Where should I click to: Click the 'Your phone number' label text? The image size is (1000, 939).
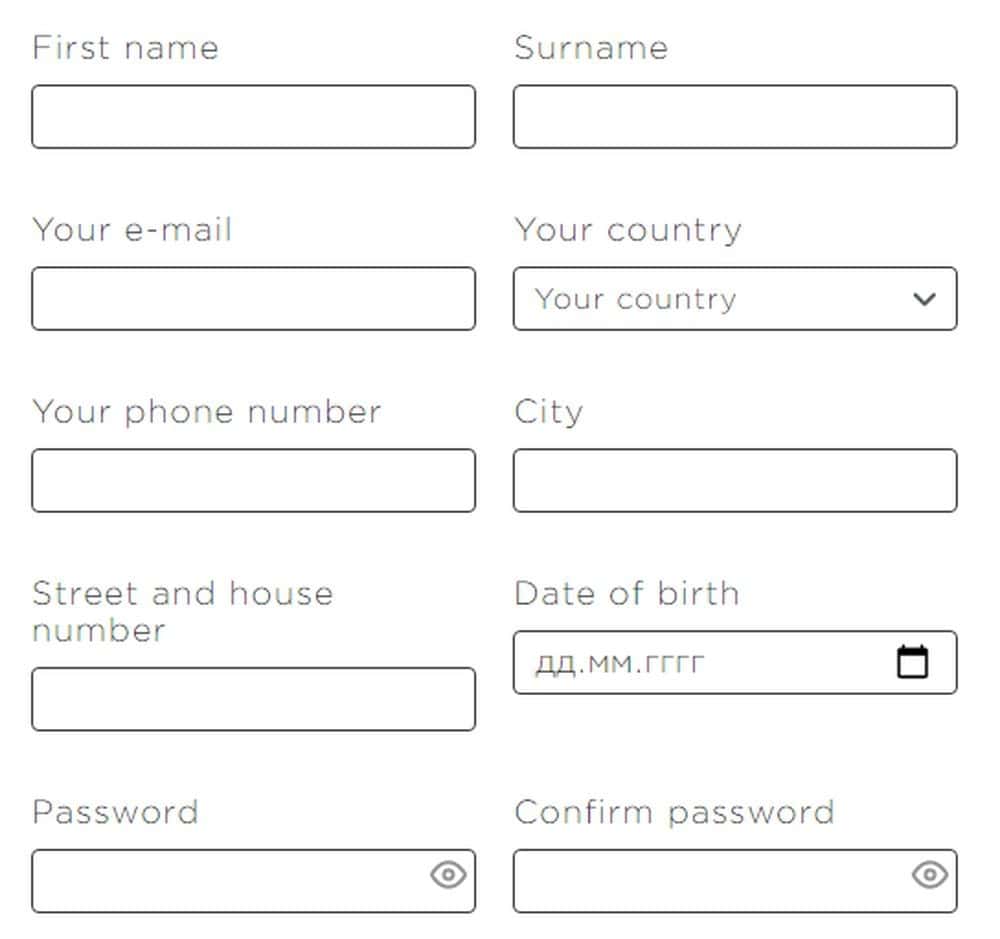click(206, 412)
